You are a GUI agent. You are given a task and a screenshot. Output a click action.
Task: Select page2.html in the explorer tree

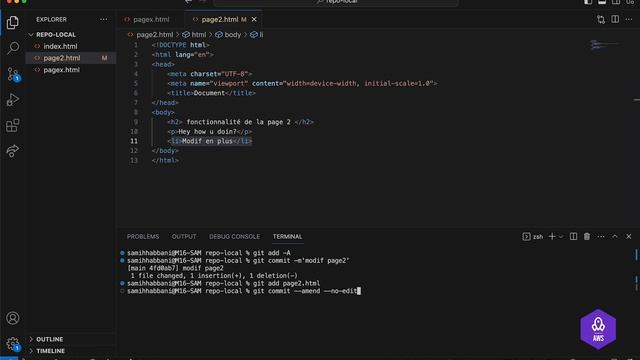click(62, 58)
